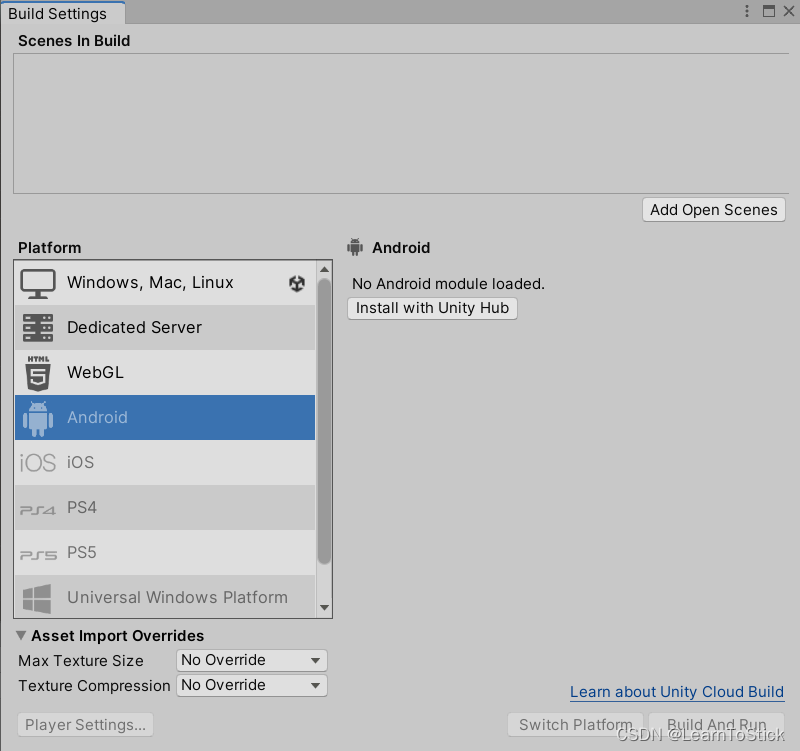Click the platform list scrollbar thumb
800x751 pixels.
[324, 421]
